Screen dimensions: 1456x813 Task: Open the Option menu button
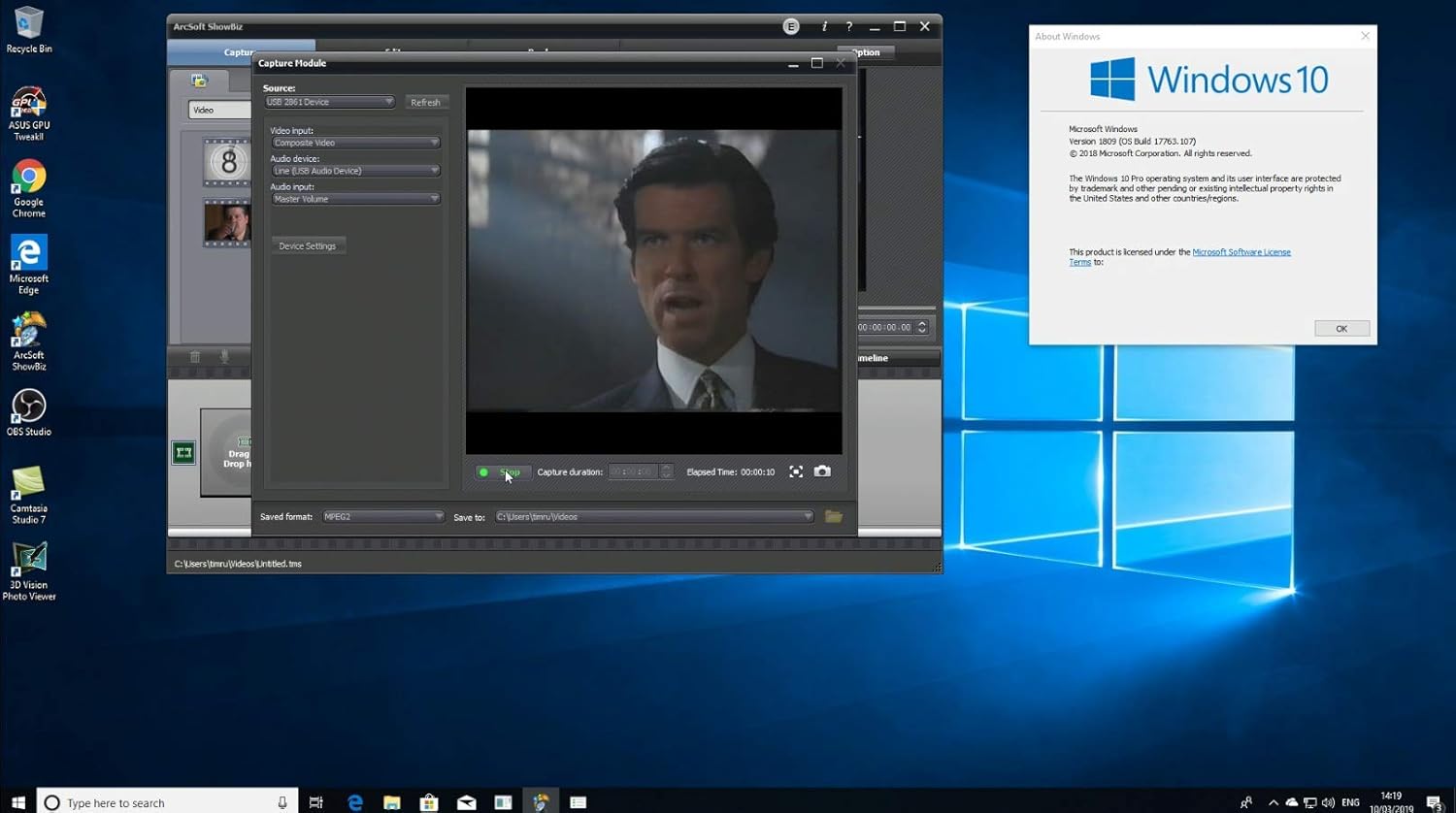point(865,52)
